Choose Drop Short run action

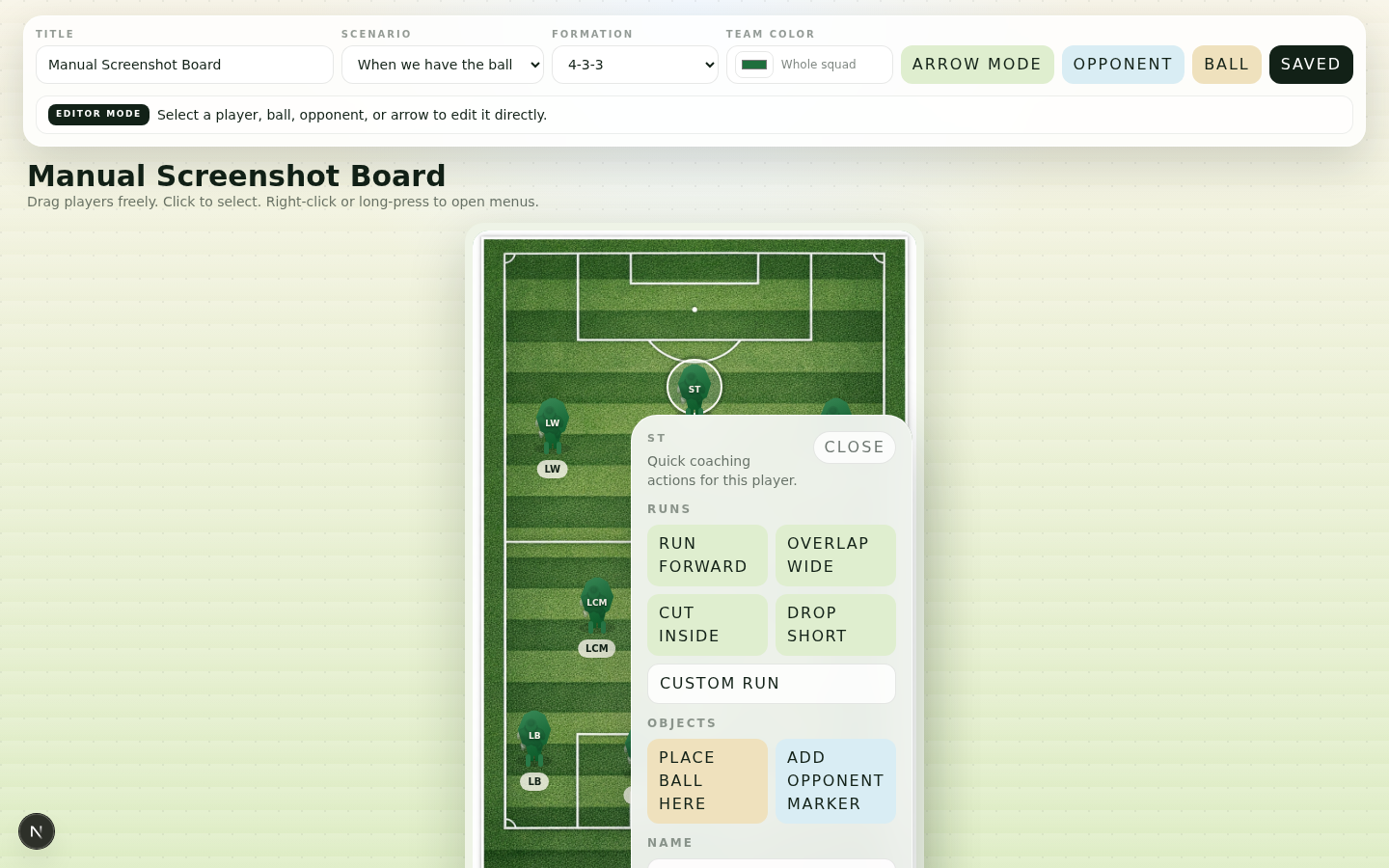point(835,625)
